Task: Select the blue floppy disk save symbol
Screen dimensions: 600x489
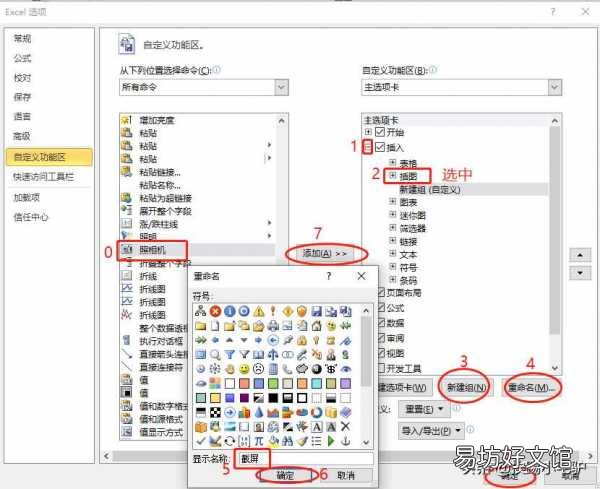Action: point(316,311)
